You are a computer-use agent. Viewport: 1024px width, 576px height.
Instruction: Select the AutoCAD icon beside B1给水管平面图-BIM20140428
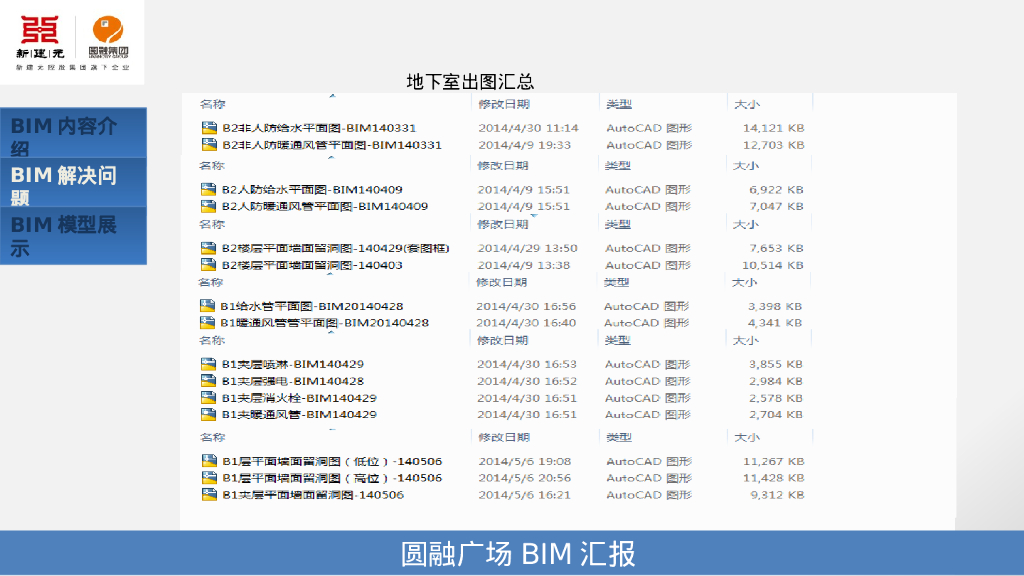point(206,305)
